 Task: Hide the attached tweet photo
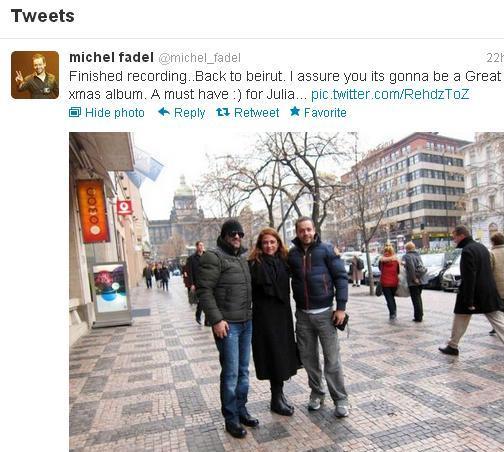pos(107,112)
